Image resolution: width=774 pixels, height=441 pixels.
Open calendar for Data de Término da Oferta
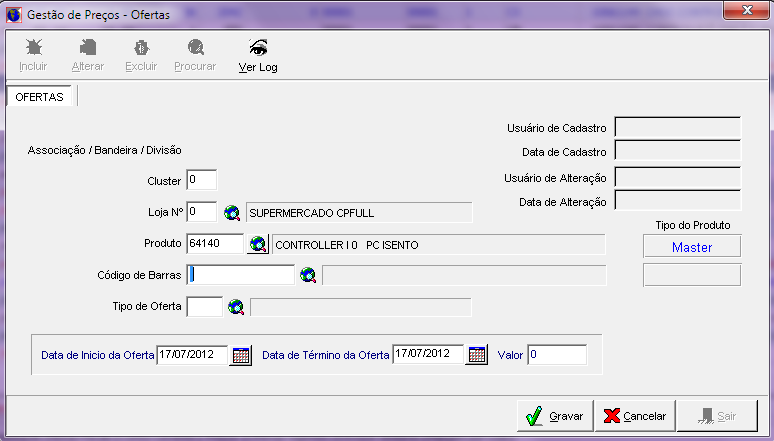(x=476, y=355)
